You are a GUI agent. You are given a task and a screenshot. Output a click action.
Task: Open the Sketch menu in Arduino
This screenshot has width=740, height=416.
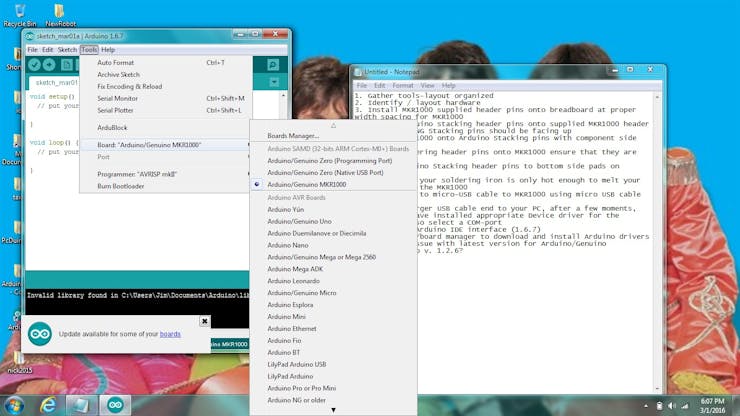[x=67, y=50]
